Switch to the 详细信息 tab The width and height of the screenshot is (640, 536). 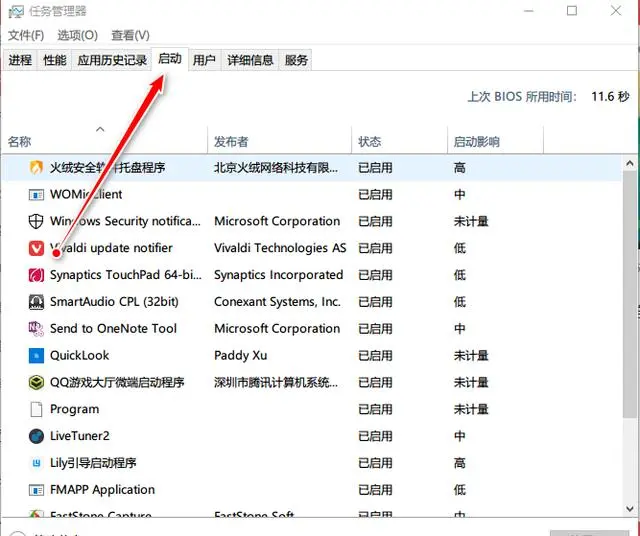[250, 60]
